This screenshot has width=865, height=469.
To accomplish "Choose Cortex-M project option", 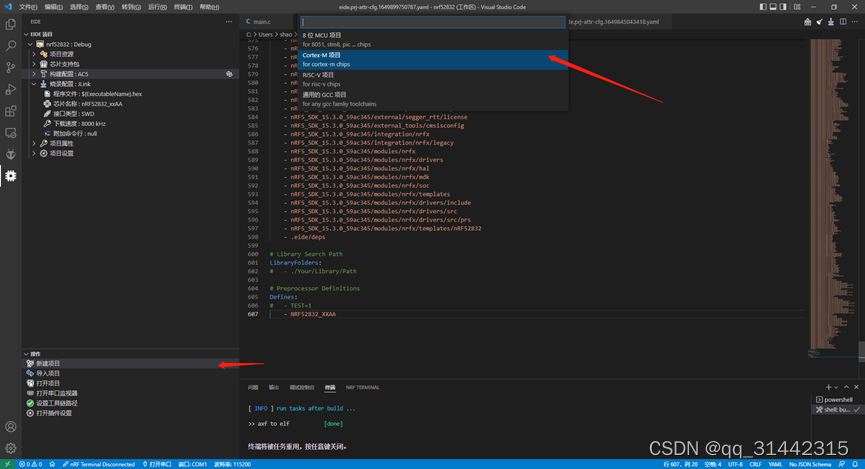I will (433, 60).
